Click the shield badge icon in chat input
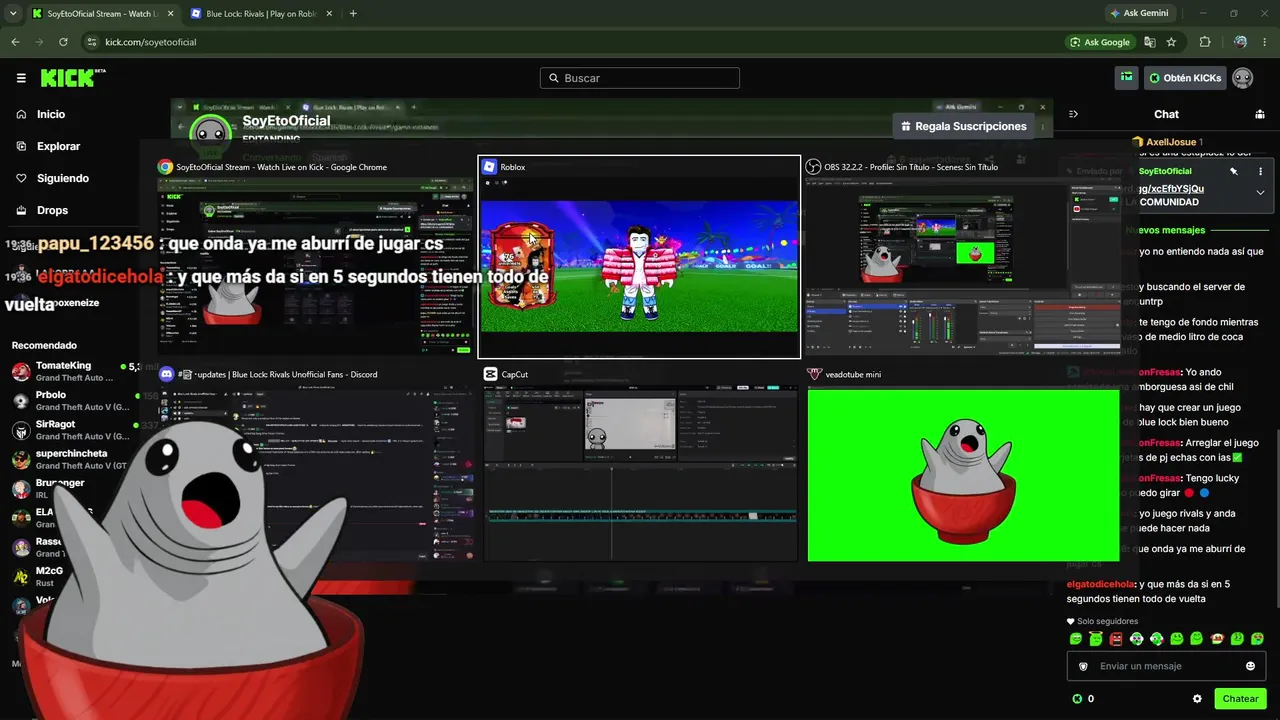 [x=1083, y=667]
